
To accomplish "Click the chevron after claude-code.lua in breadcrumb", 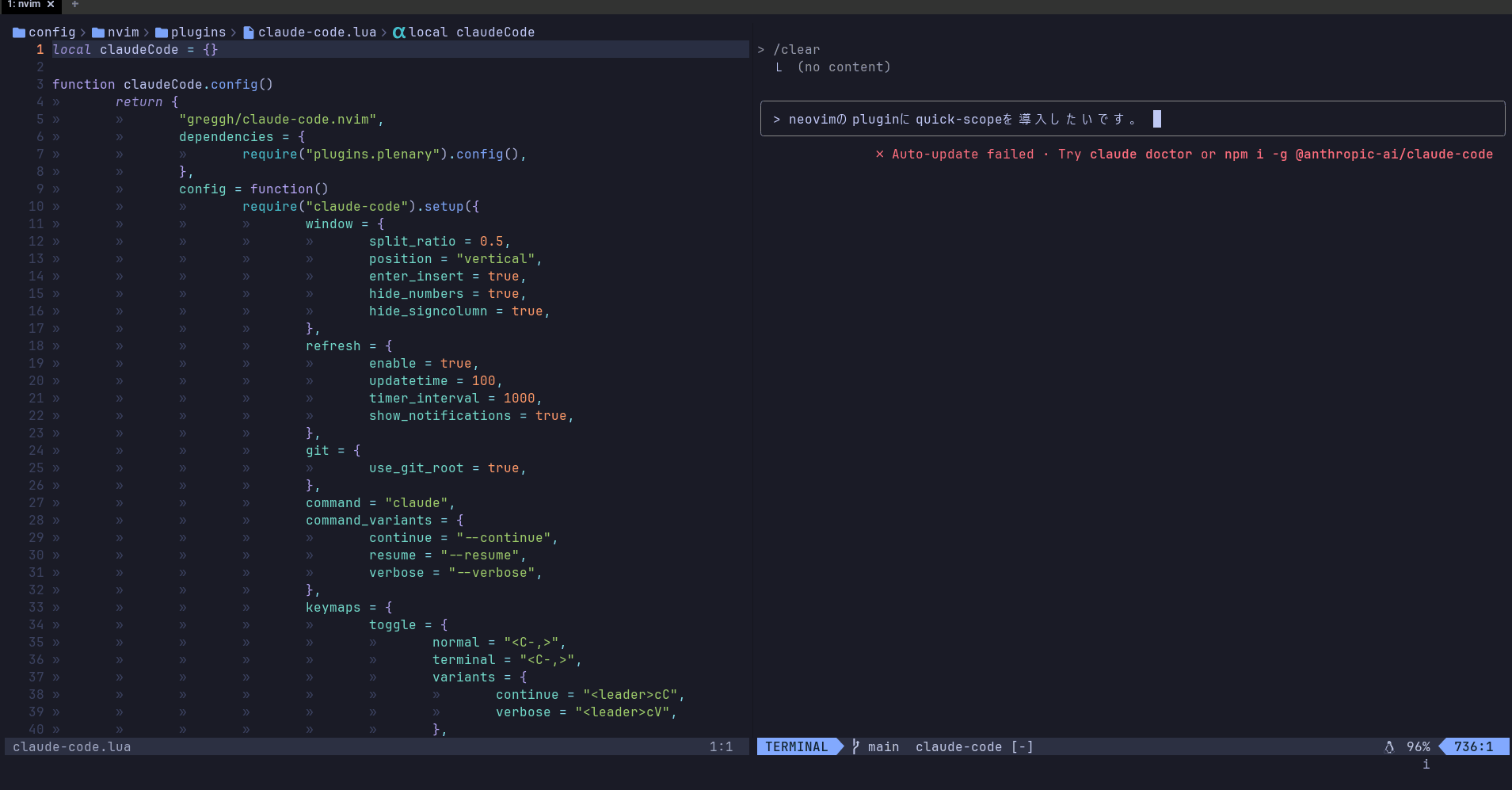I will point(384,32).
